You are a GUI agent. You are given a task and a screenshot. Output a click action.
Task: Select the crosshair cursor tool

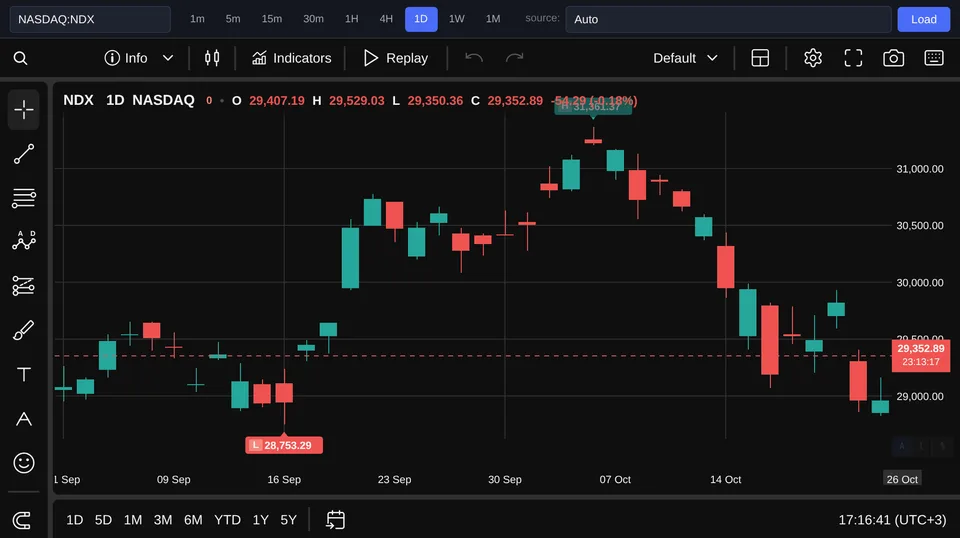click(24, 110)
